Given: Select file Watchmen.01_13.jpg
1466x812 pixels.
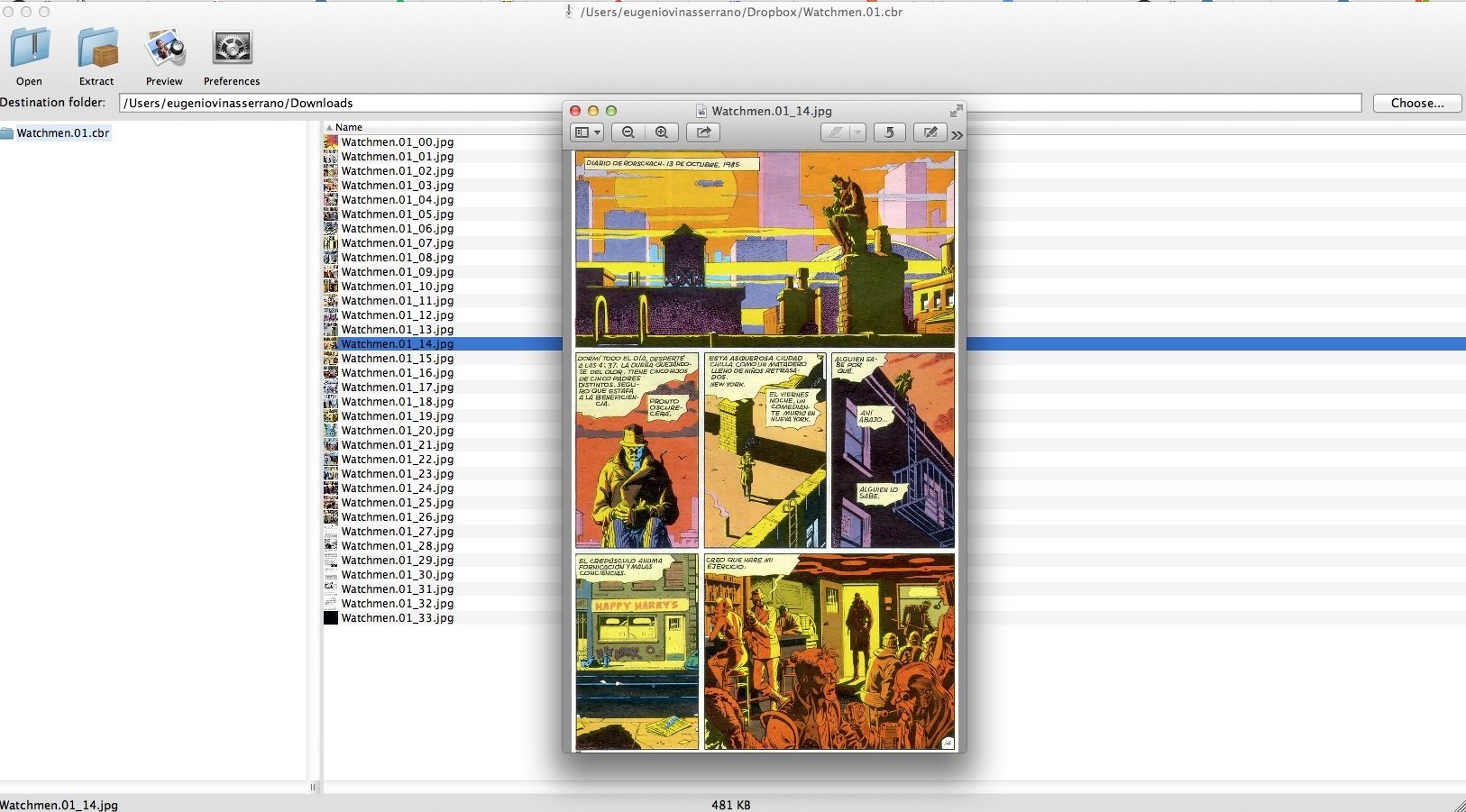Looking at the screenshot, I should 398,329.
